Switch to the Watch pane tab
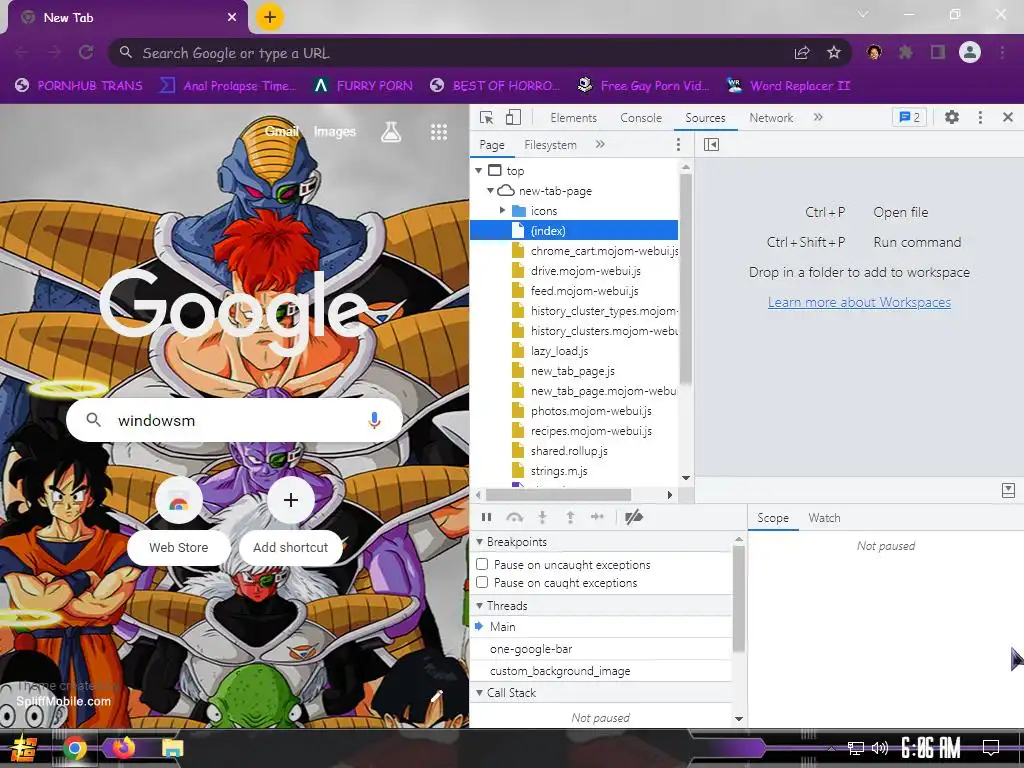The image size is (1024, 768). click(x=824, y=518)
